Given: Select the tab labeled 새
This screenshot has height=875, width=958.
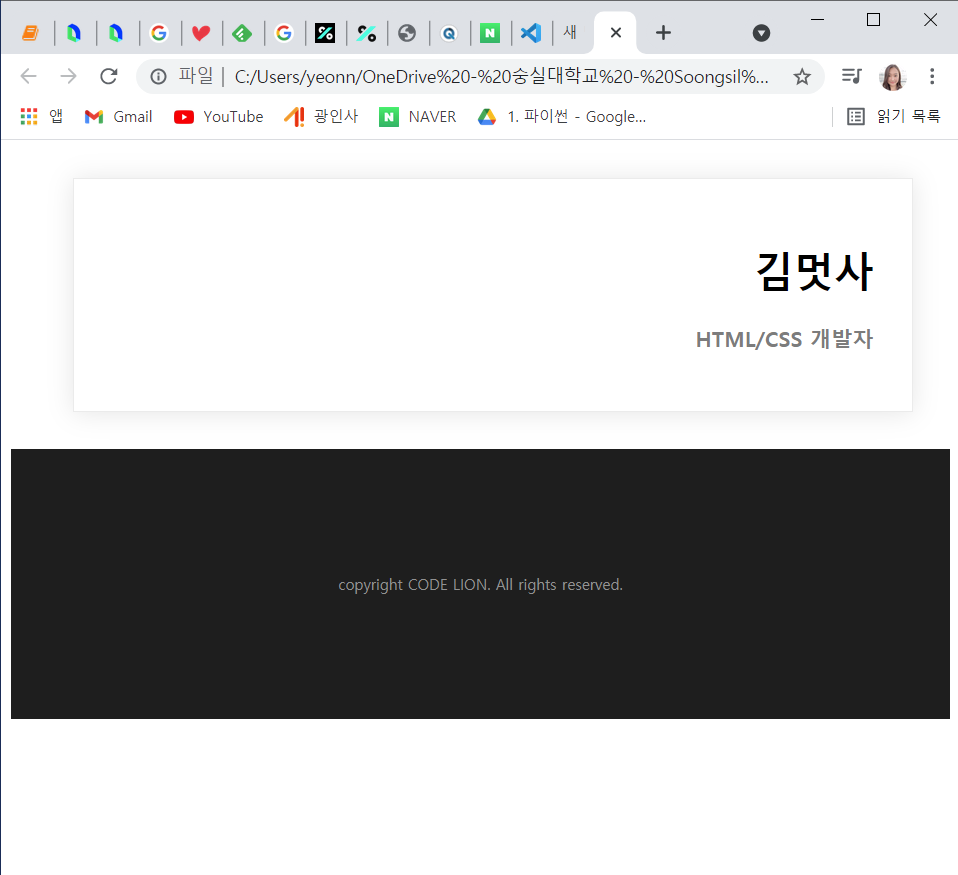Looking at the screenshot, I should coord(570,32).
